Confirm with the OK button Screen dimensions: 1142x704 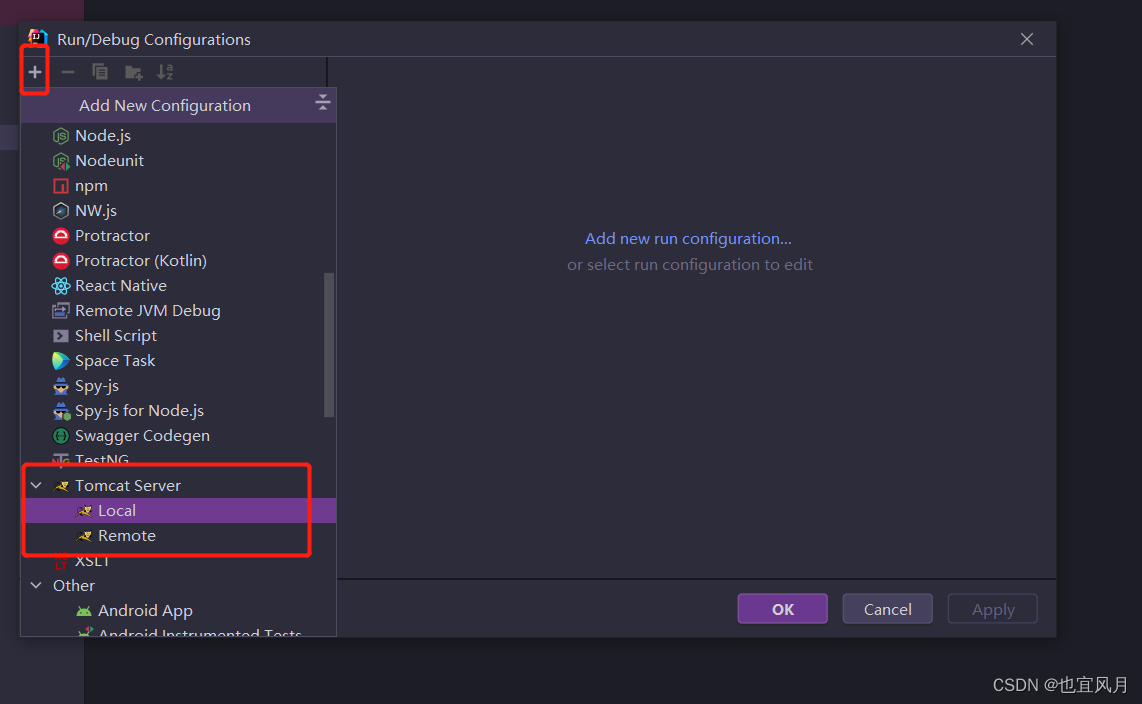coord(782,609)
